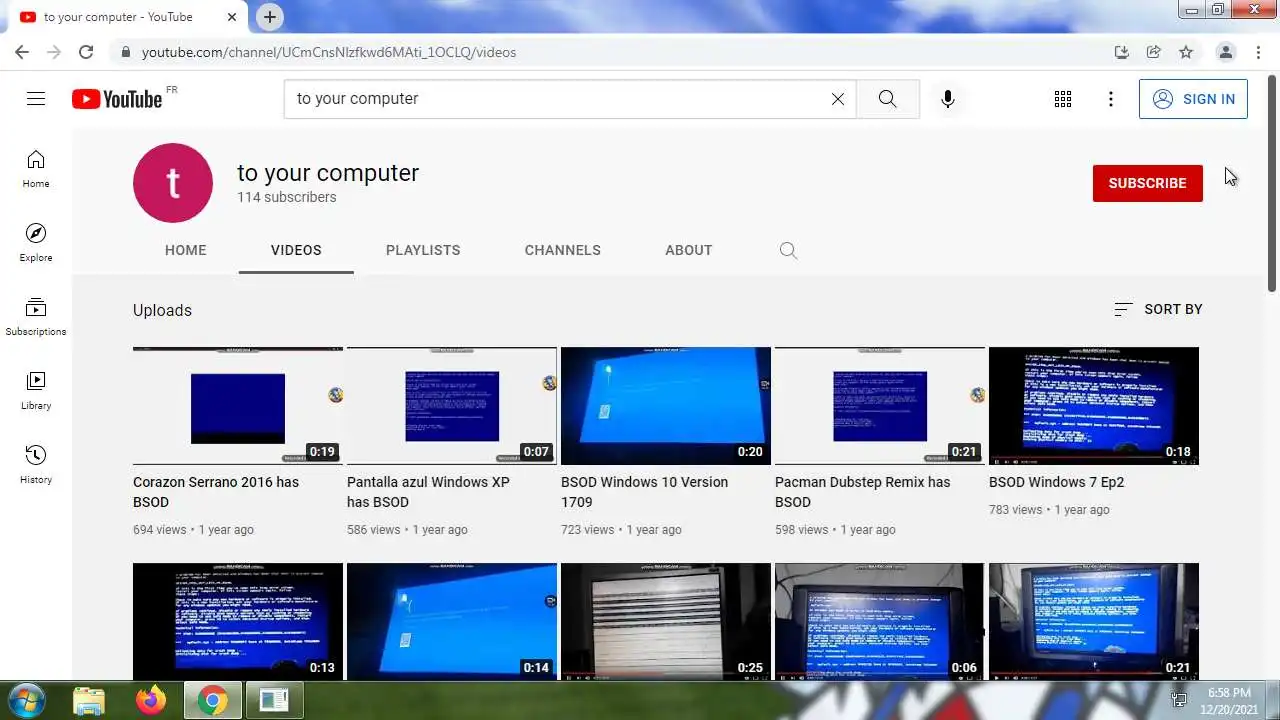
Task: Click the install app icon in address bar
Action: 1122,52
